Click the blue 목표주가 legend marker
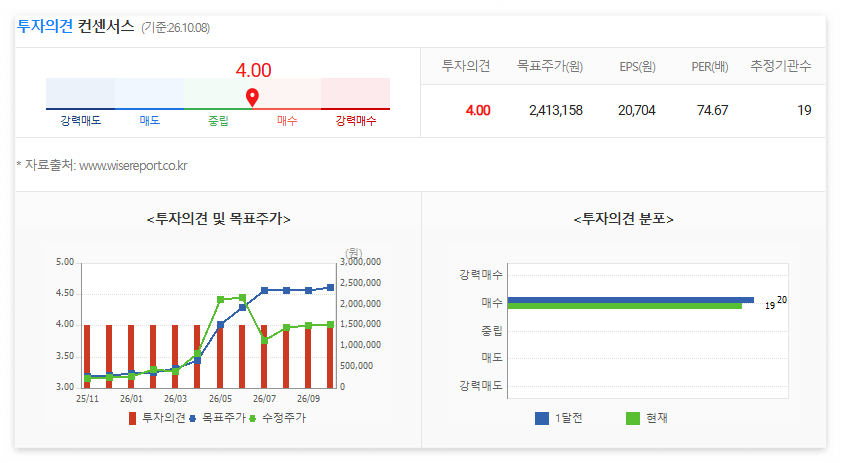 pyautogui.click(x=193, y=418)
